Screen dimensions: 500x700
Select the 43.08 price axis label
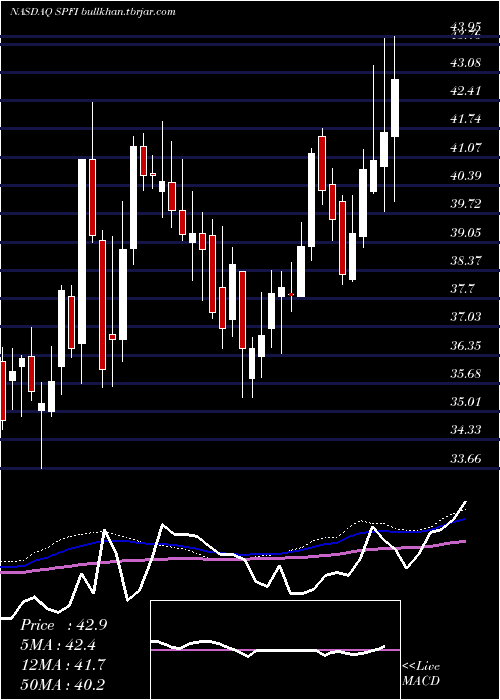tap(466, 62)
